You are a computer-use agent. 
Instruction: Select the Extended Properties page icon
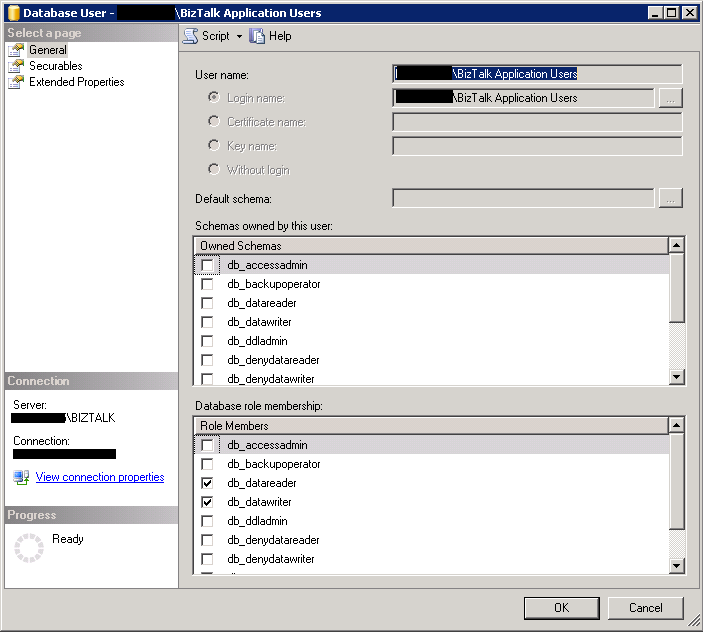point(16,82)
